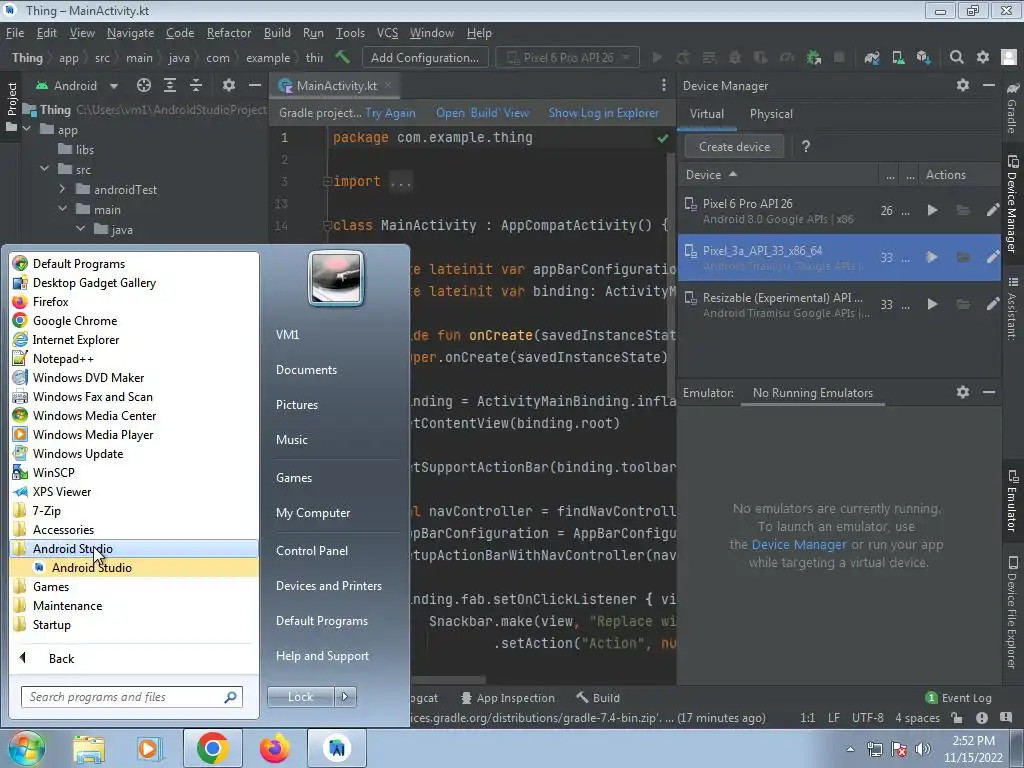Viewport: 1024px width, 768px height.
Task: Click the Run app play icon in toolbar
Action: coord(657,57)
